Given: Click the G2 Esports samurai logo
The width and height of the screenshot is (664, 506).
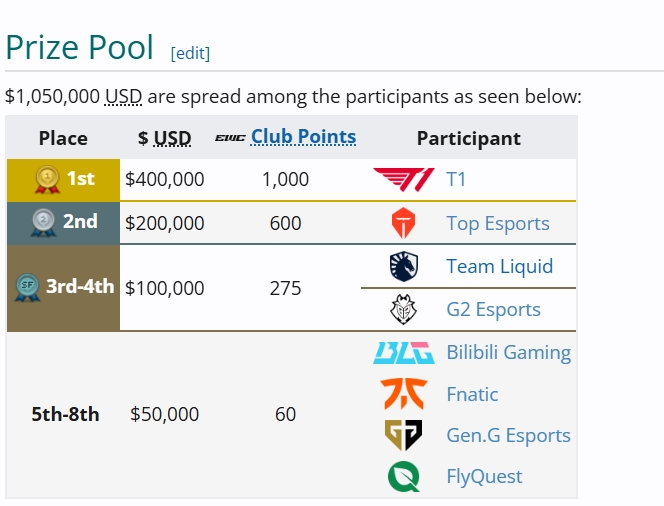Looking at the screenshot, I should pyautogui.click(x=404, y=310).
